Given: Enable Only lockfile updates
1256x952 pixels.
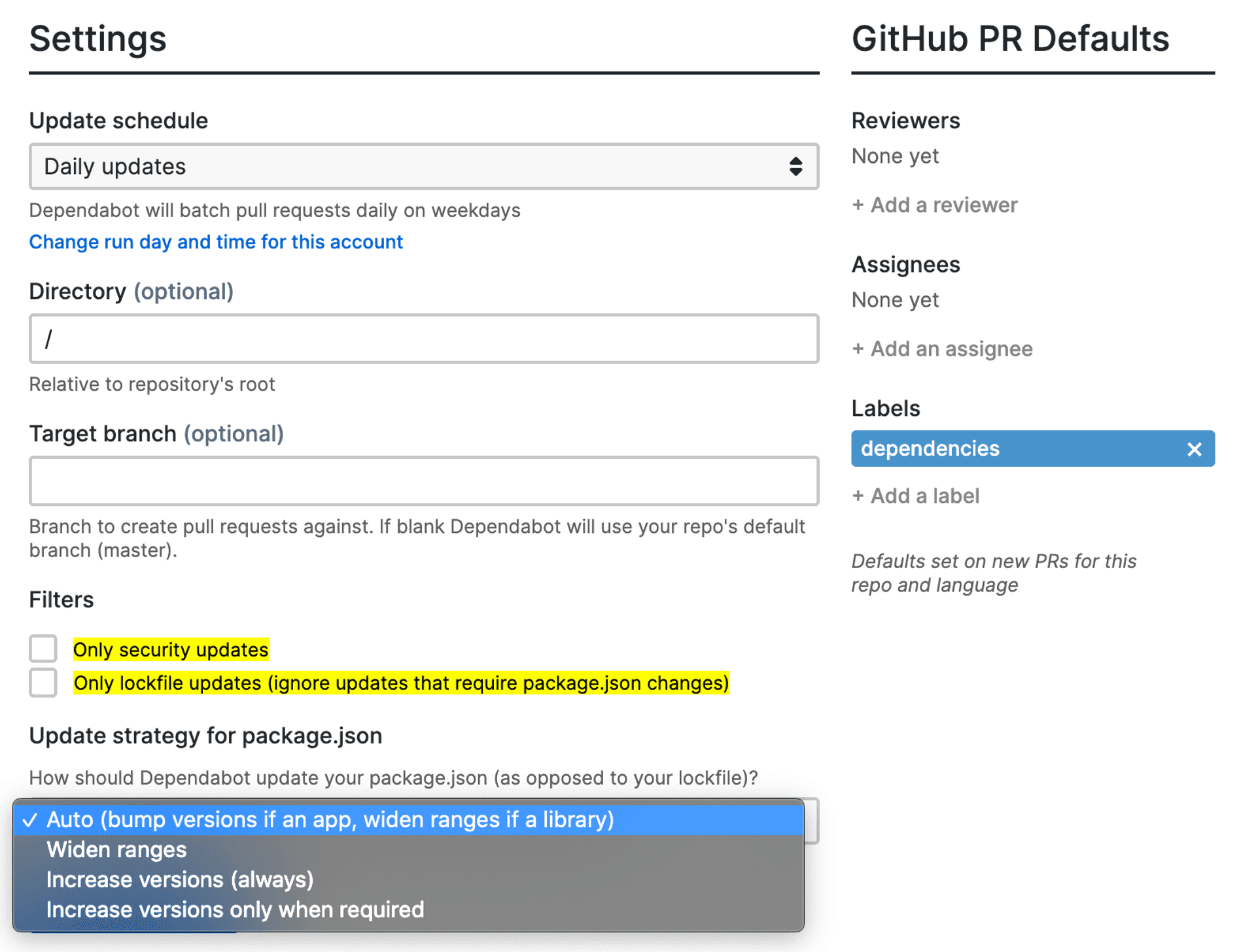Looking at the screenshot, I should pyautogui.click(x=43, y=683).
